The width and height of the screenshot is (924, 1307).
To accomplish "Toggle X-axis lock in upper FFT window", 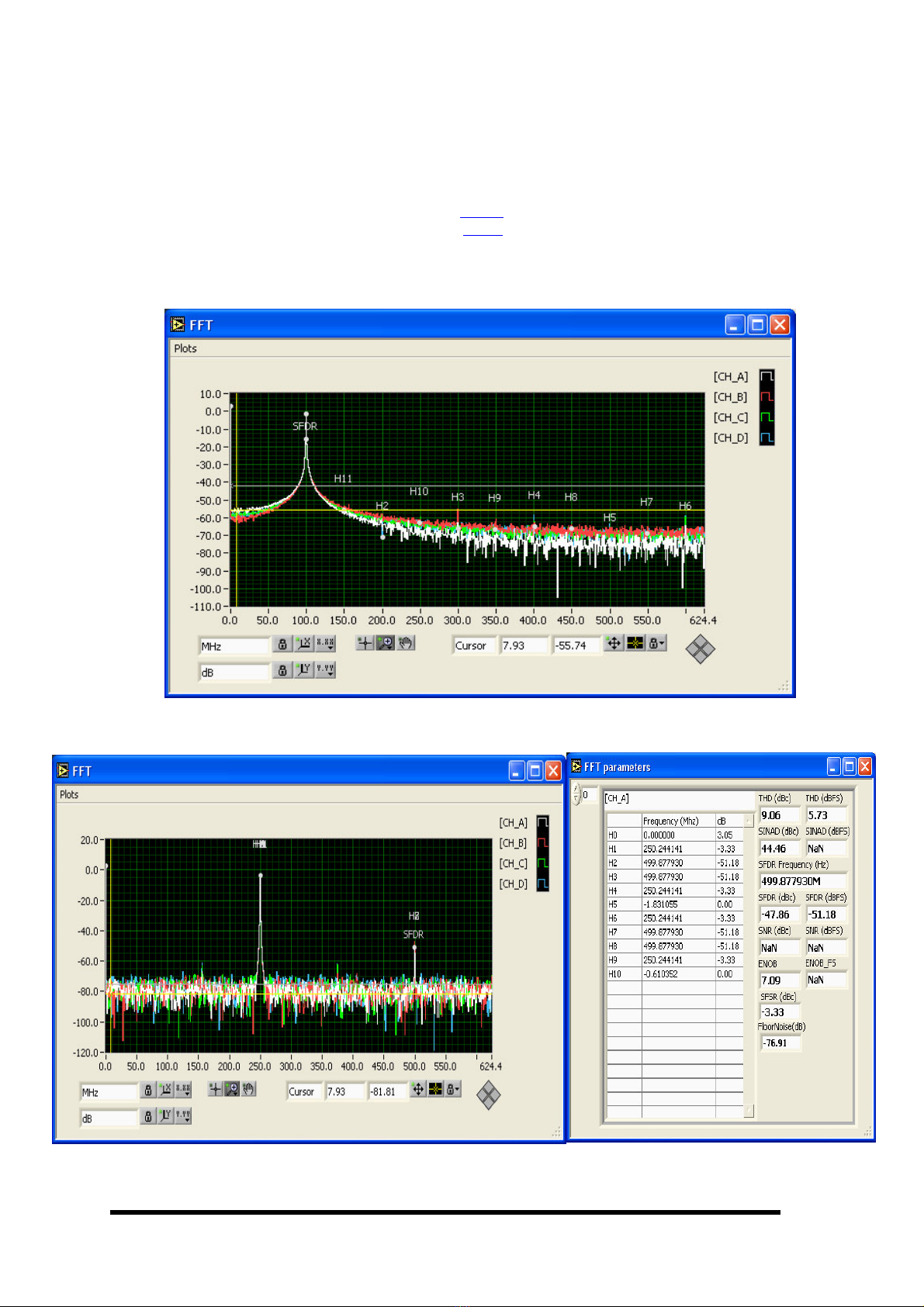I will click(282, 645).
